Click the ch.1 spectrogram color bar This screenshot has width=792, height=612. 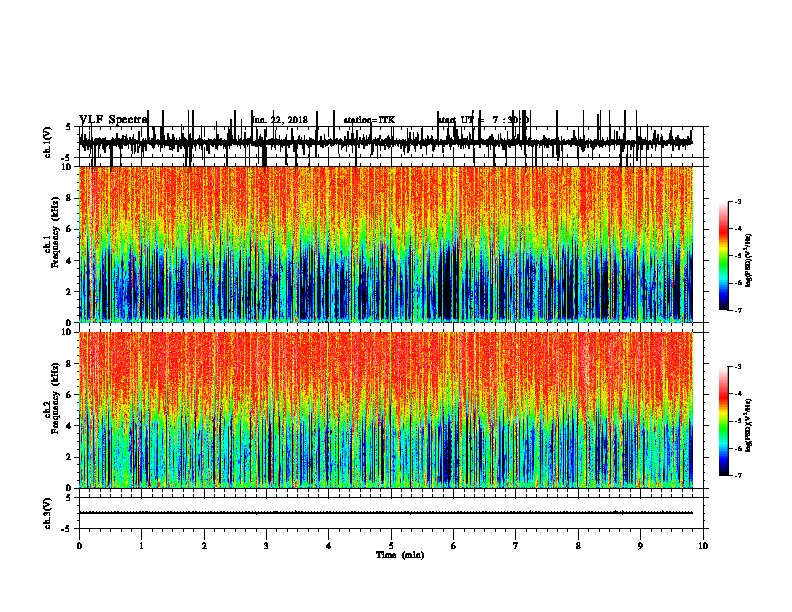723,256
